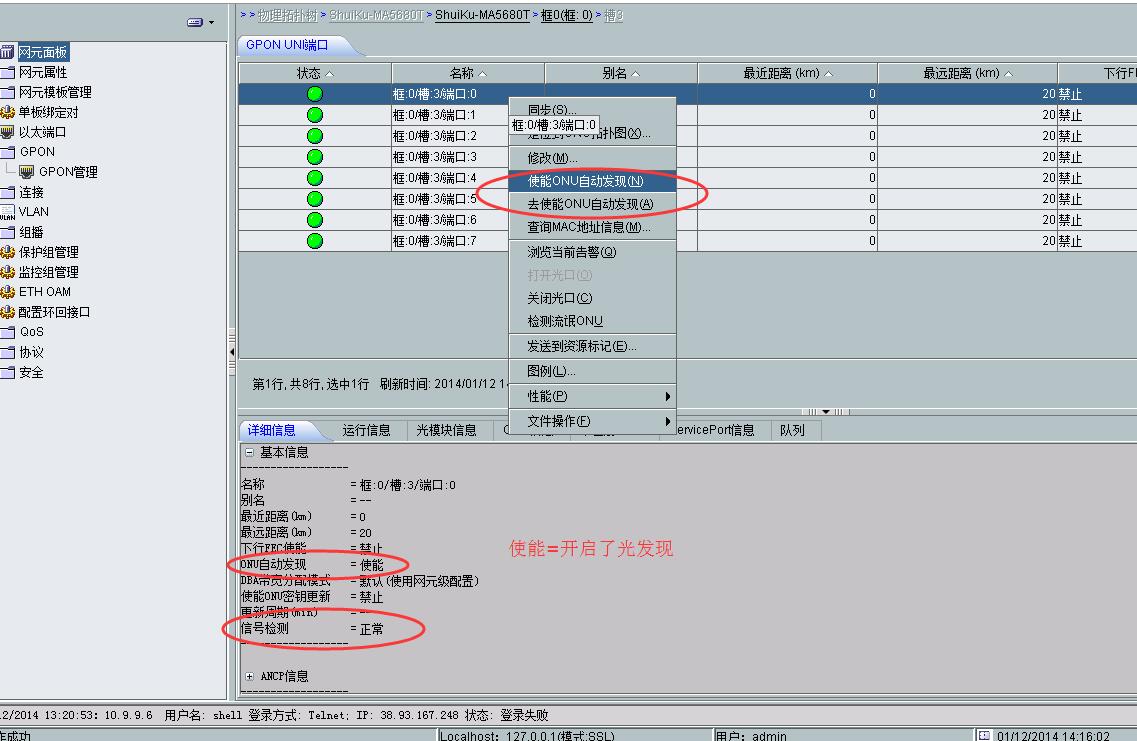
Task: Open 配置环回接口 from the sidebar
Action: 54,312
